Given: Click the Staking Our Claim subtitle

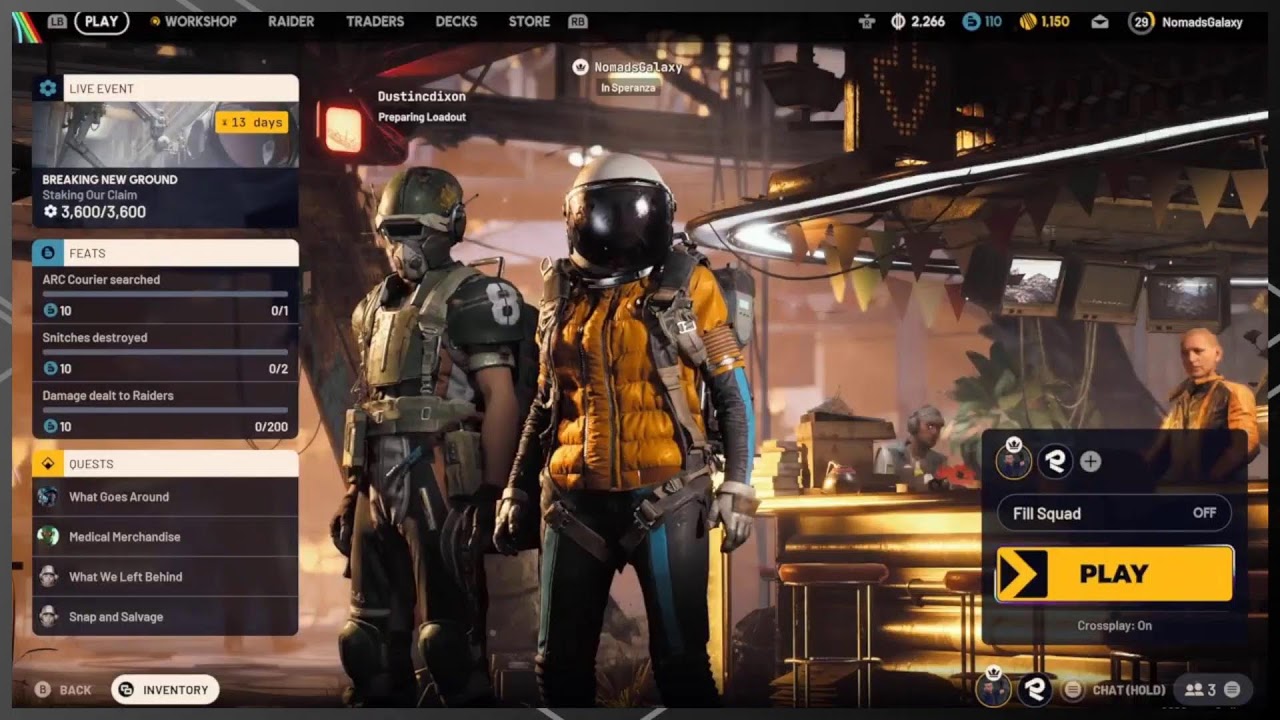Looking at the screenshot, I should coord(90,195).
